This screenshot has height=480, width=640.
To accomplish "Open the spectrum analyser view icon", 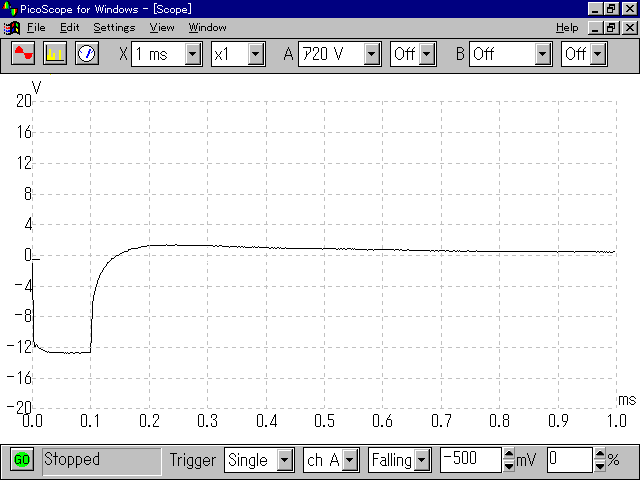I will coord(55,53).
